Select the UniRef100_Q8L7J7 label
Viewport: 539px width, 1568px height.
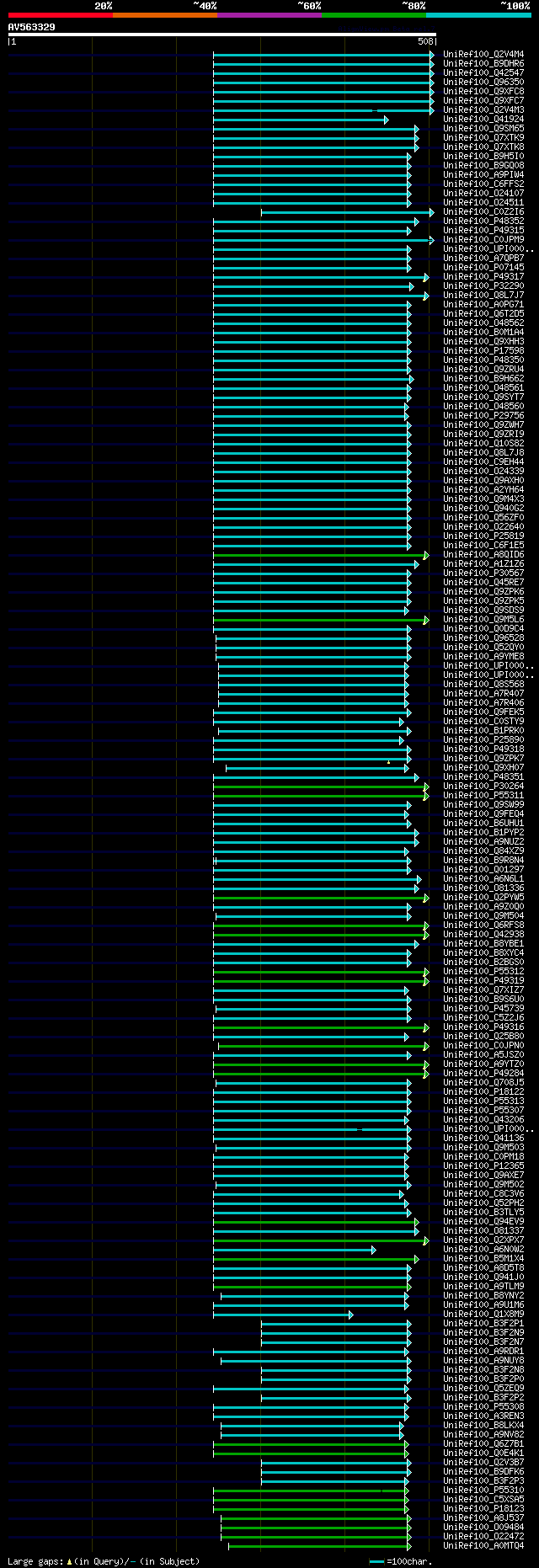pos(483,296)
